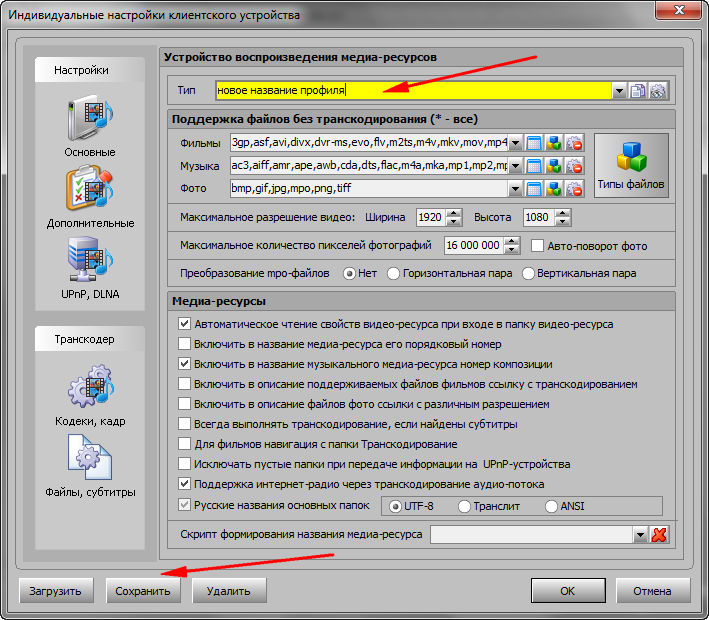Viewport: 709px width, 620px height.
Task: Click the copy-profile icon beside the Тип field
Action: (x=638, y=90)
